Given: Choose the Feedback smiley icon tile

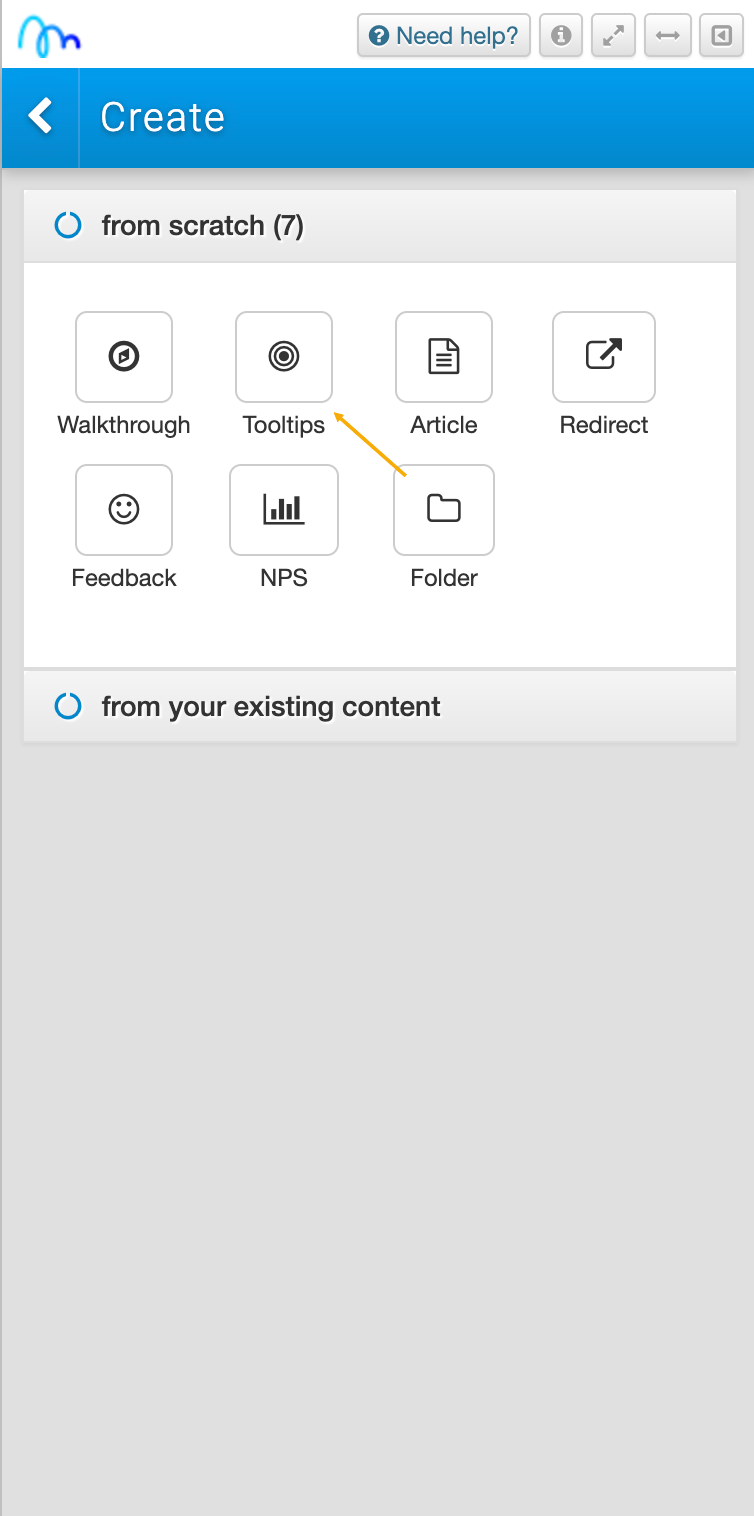Looking at the screenshot, I should coord(124,510).
